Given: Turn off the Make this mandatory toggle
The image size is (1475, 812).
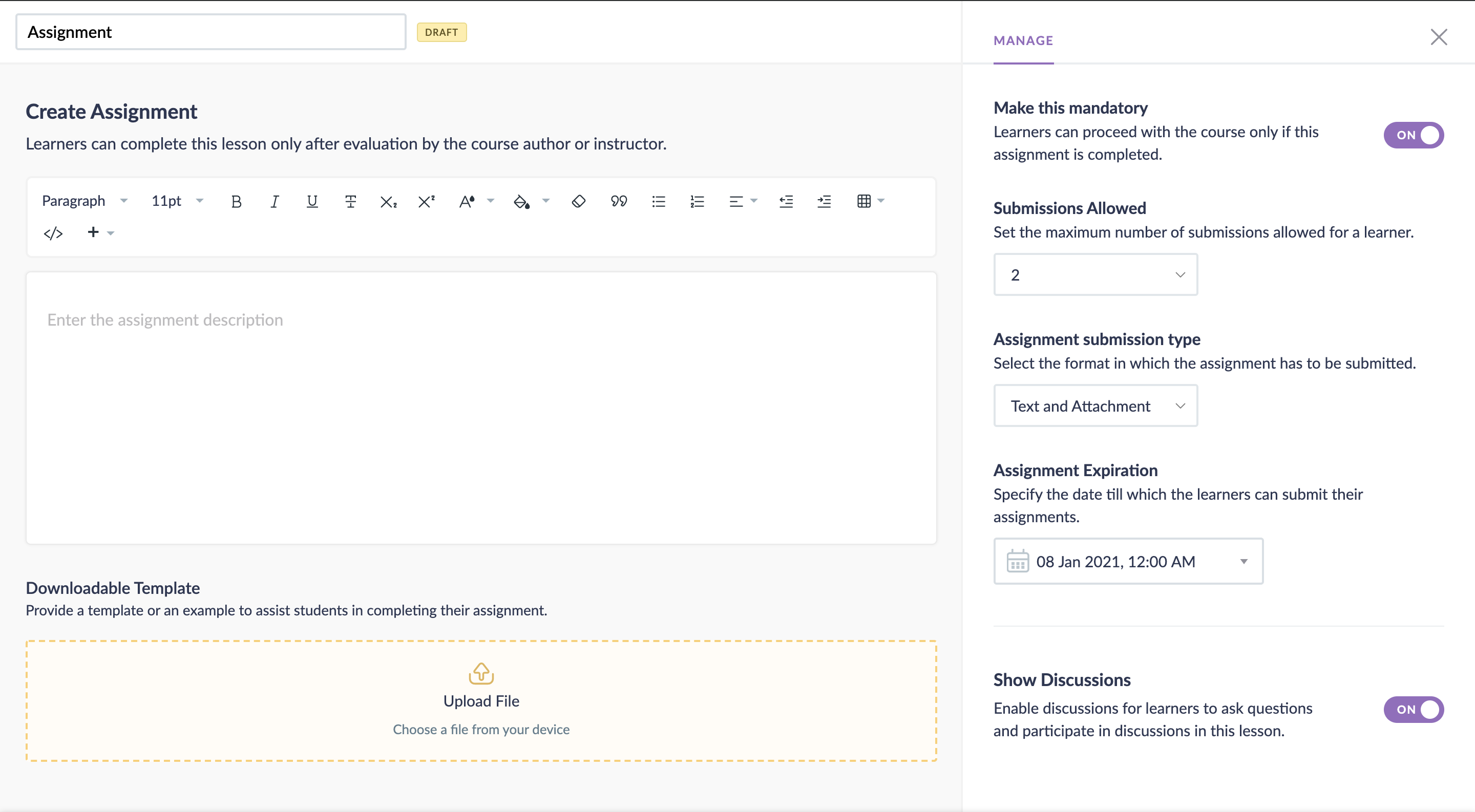Looking at the screenshot, I should (1413, 135).
